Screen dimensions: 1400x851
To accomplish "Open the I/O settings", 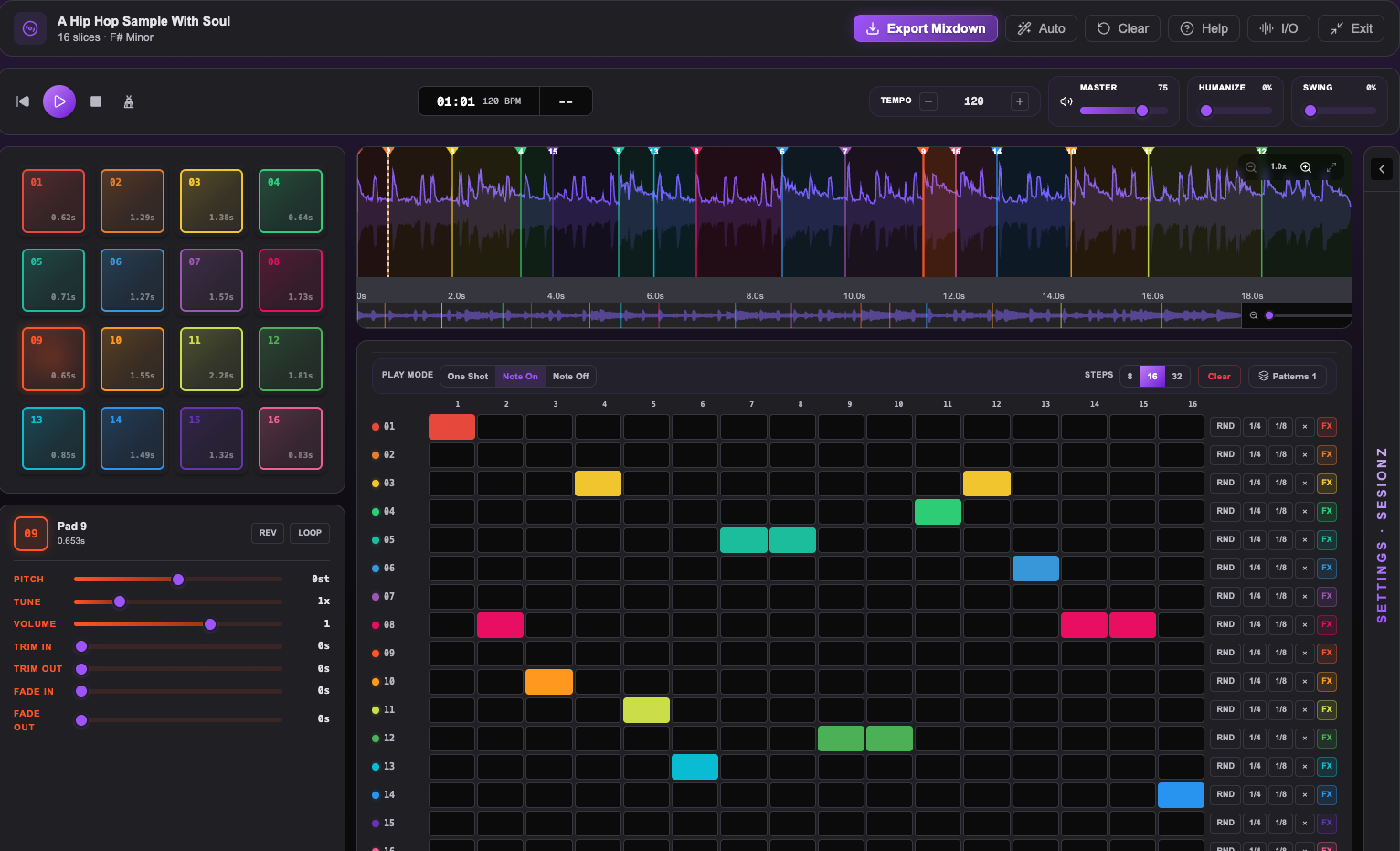I will 1278,28.
